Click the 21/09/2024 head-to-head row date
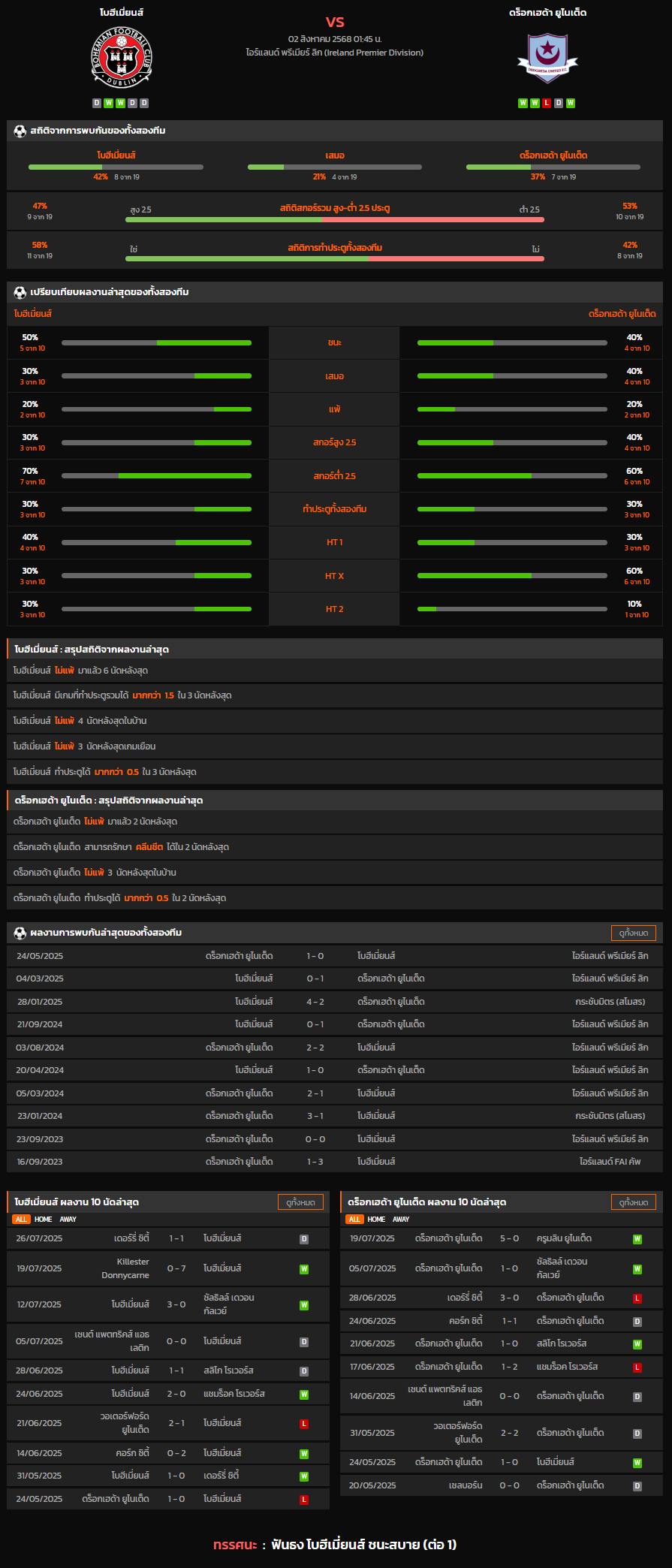The image size is (672, 1568). [40, 1024]
